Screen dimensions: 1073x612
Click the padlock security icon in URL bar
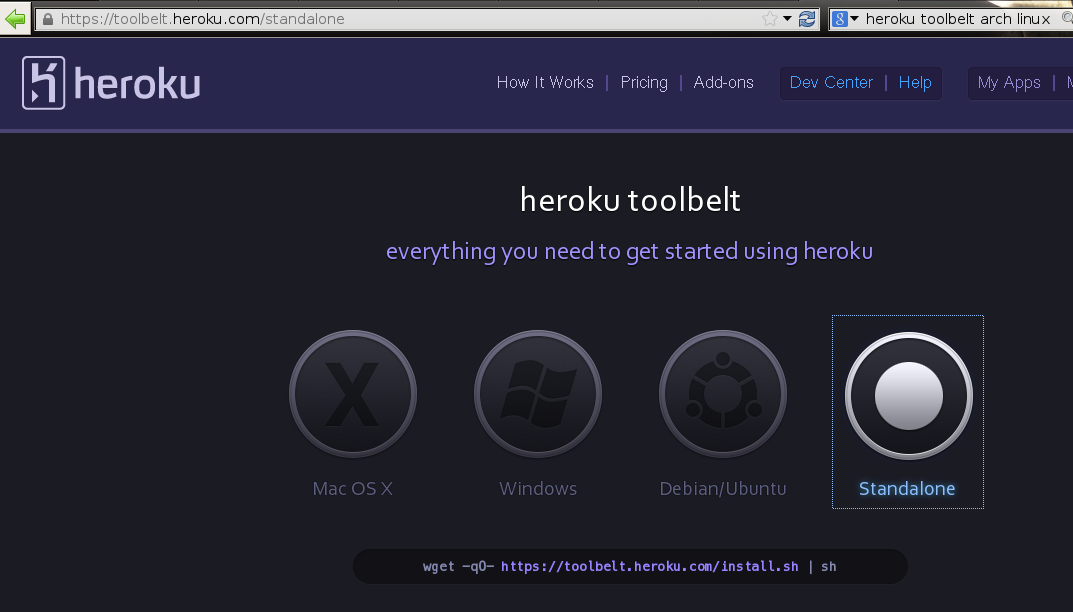point(48,19)
